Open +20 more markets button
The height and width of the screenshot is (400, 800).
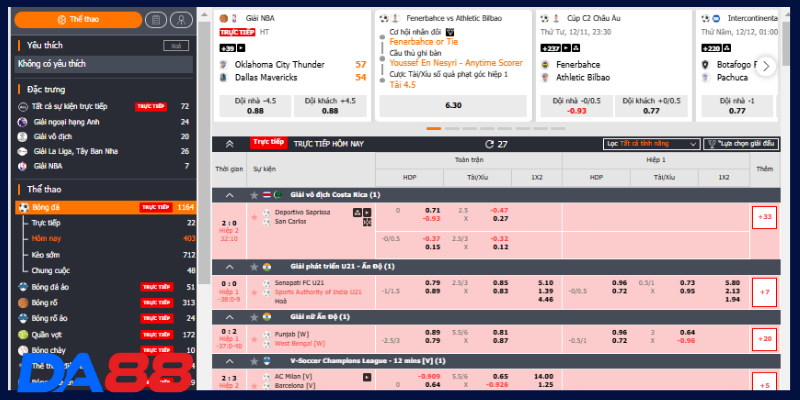coord(764,339)
